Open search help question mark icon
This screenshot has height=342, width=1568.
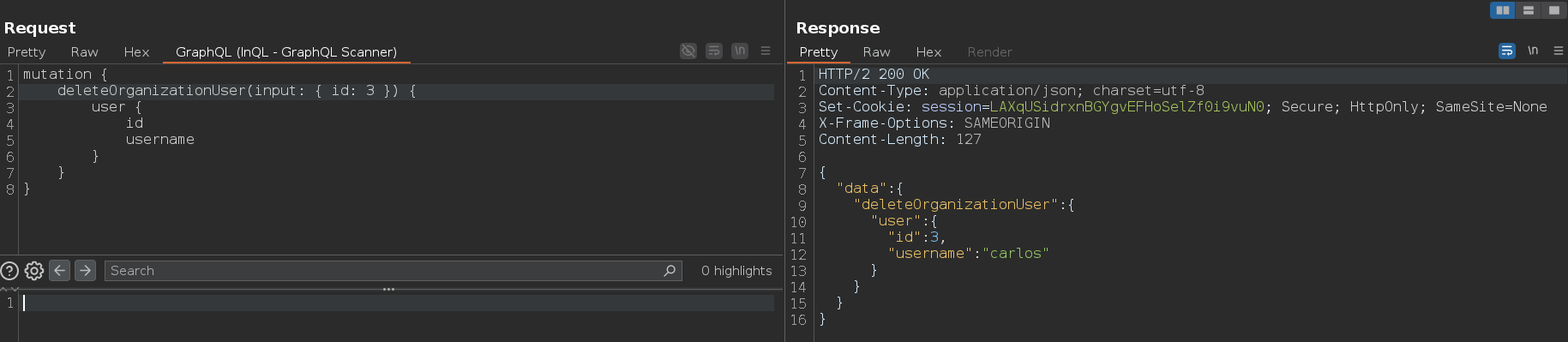9,271
